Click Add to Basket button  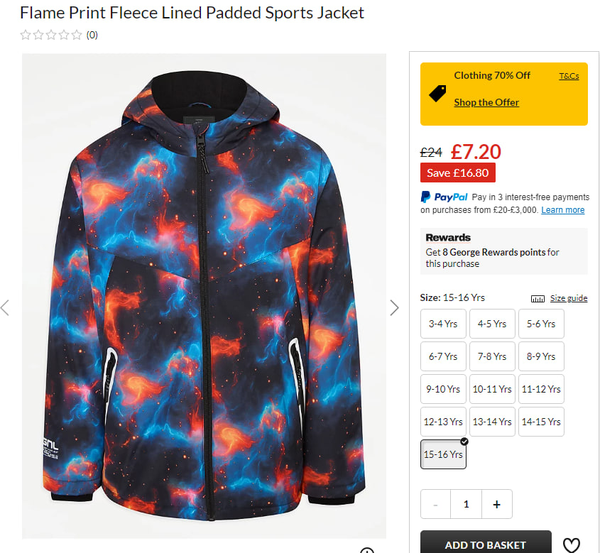(x=486, y=543)
